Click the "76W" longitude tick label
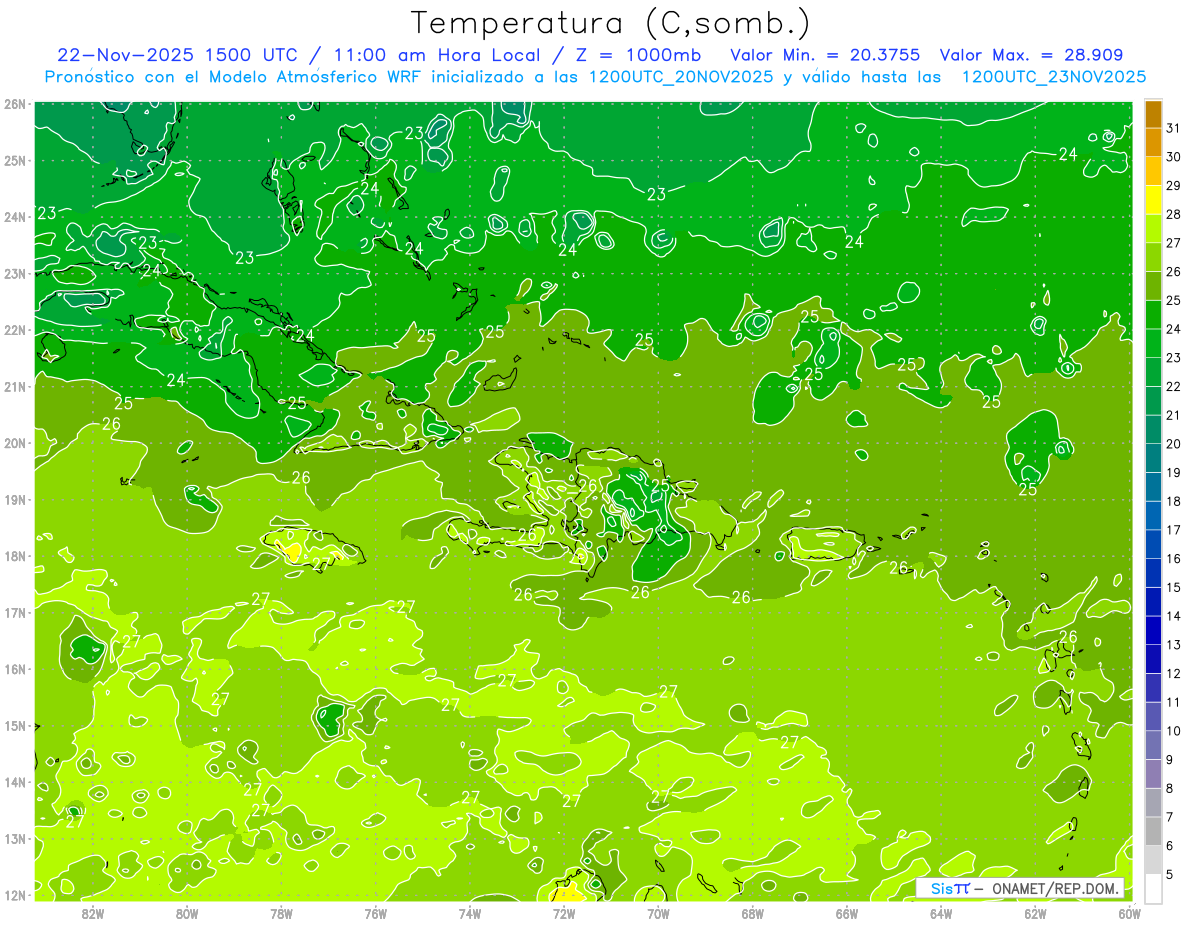 tap(375, 912)
